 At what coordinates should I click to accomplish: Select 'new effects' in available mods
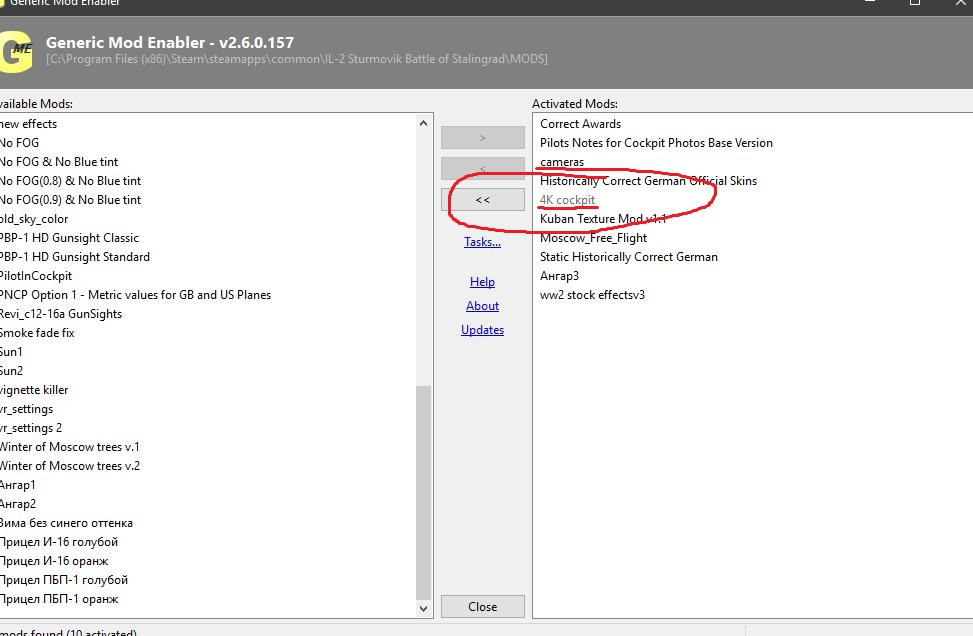coord(29,124)
